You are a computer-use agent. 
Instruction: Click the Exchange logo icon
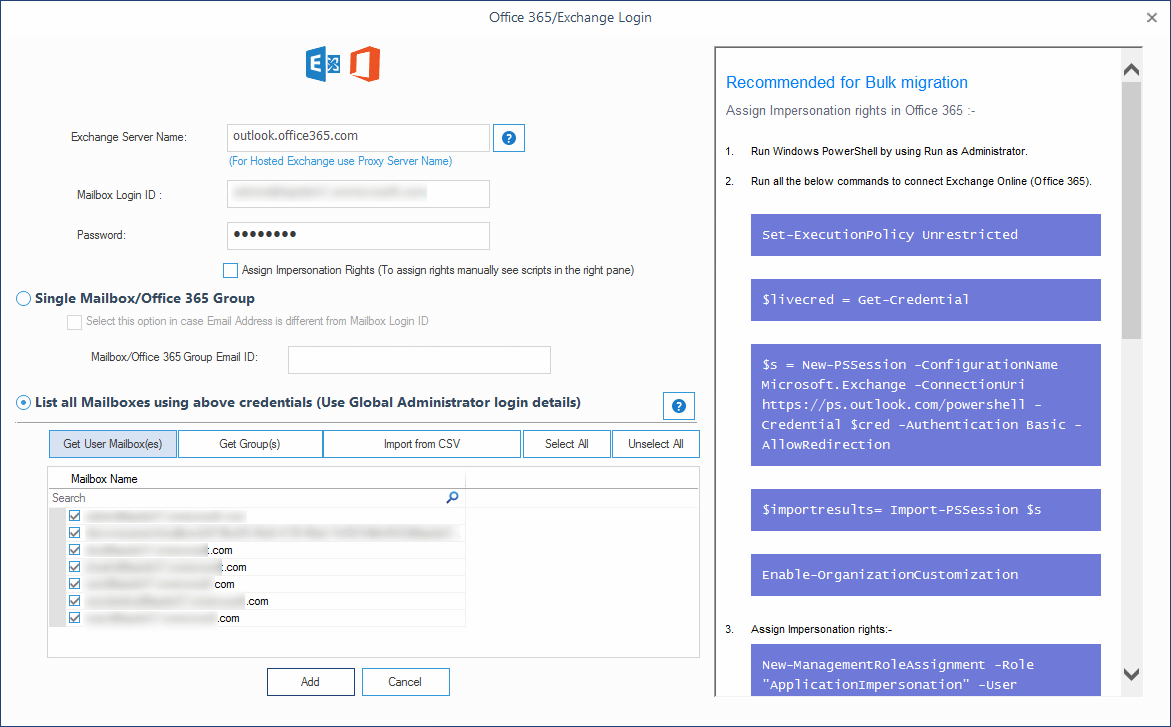(323, 64)
